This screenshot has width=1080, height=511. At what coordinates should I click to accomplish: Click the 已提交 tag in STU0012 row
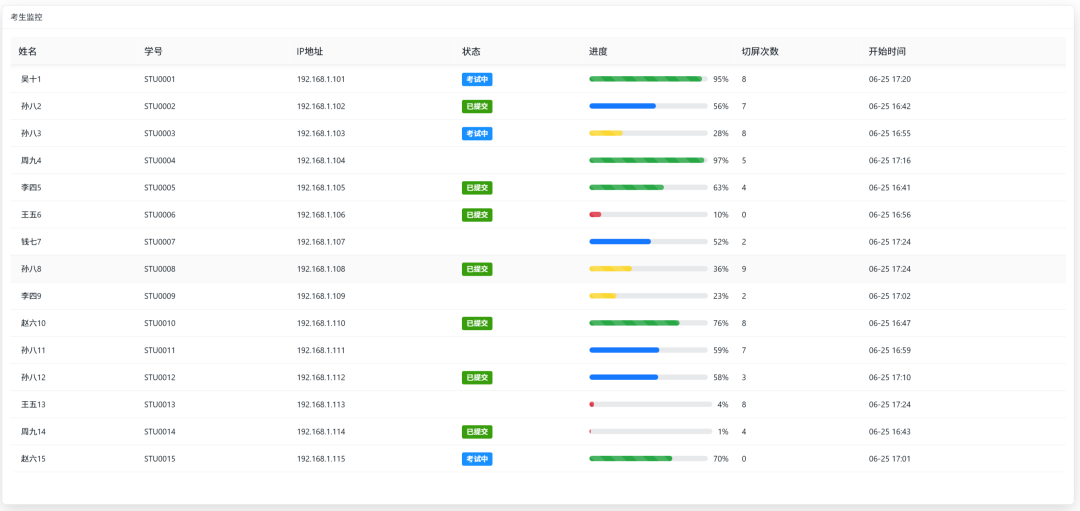(477, 377)
